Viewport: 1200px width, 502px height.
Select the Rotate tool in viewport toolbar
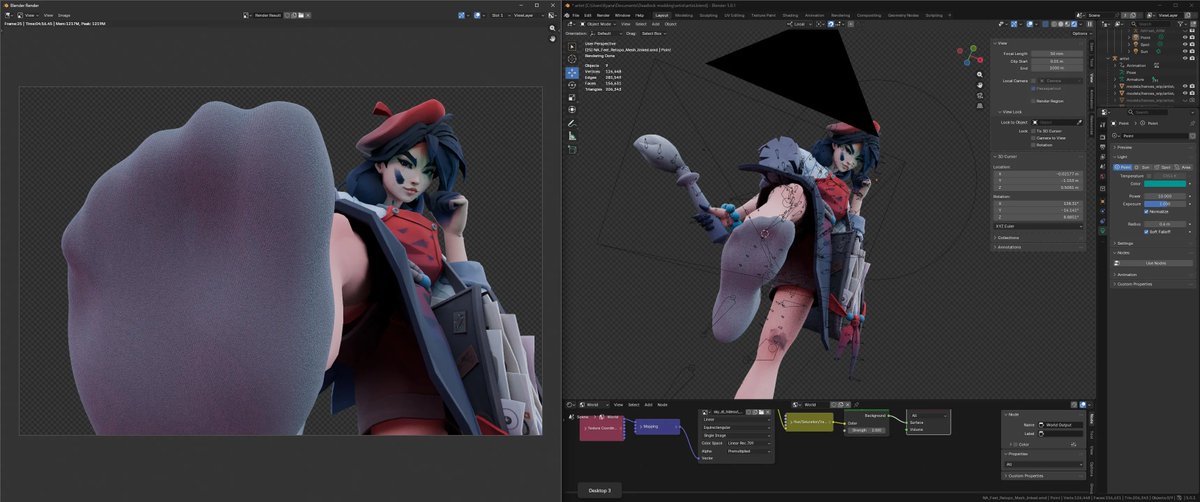pyautogui.click(x=571, y=85)
